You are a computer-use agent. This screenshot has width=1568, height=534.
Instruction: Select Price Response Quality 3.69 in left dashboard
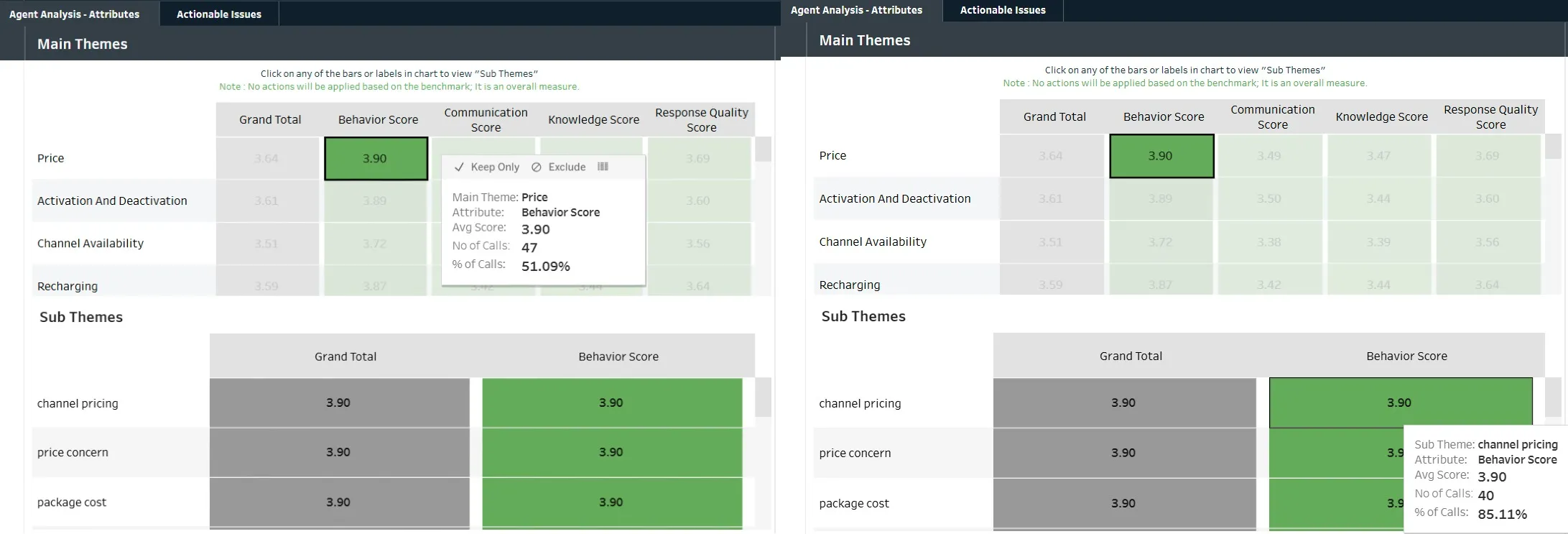pos(699,158)
